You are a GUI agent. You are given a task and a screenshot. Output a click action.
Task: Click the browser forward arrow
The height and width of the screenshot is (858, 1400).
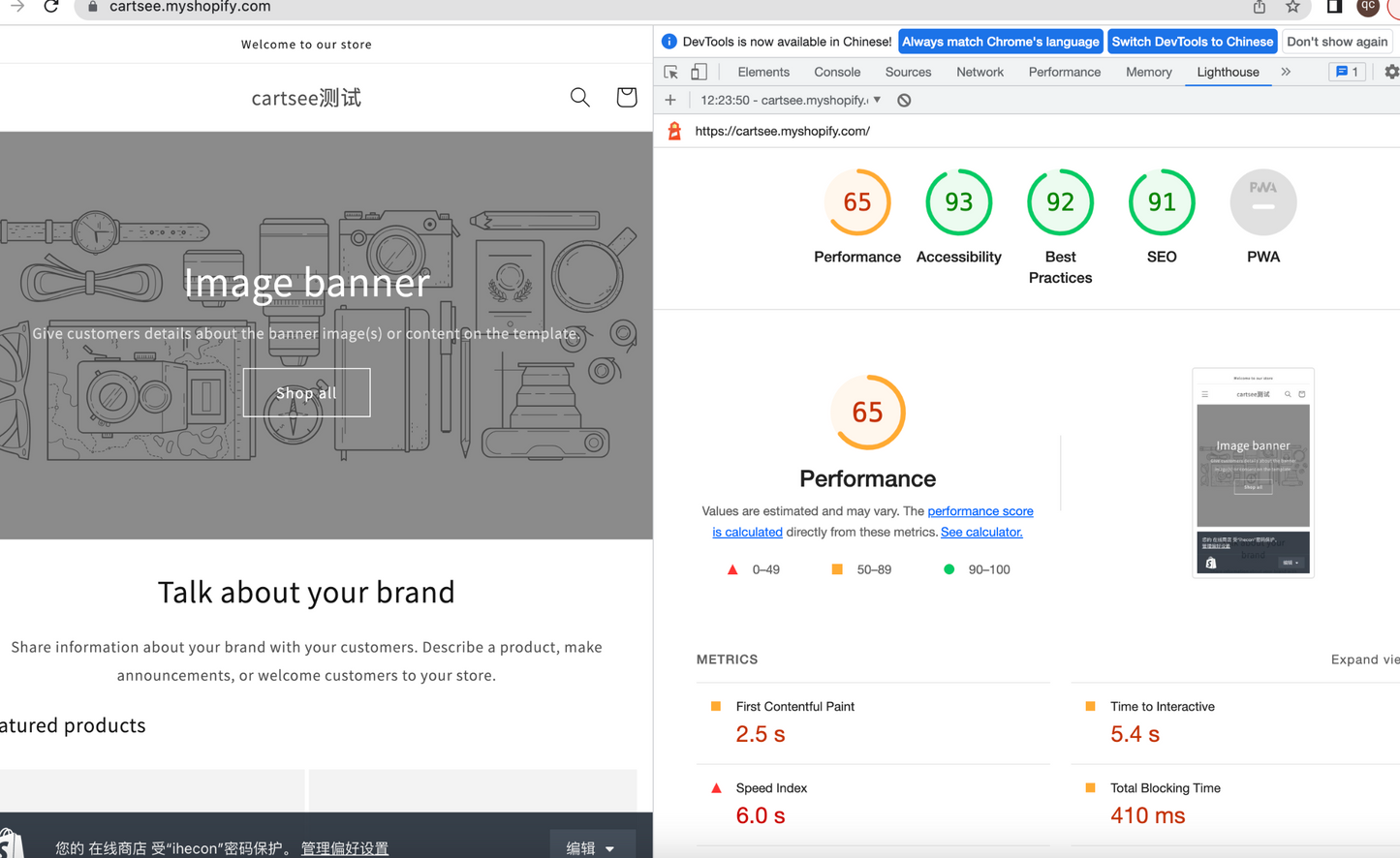tap(16, 6)
